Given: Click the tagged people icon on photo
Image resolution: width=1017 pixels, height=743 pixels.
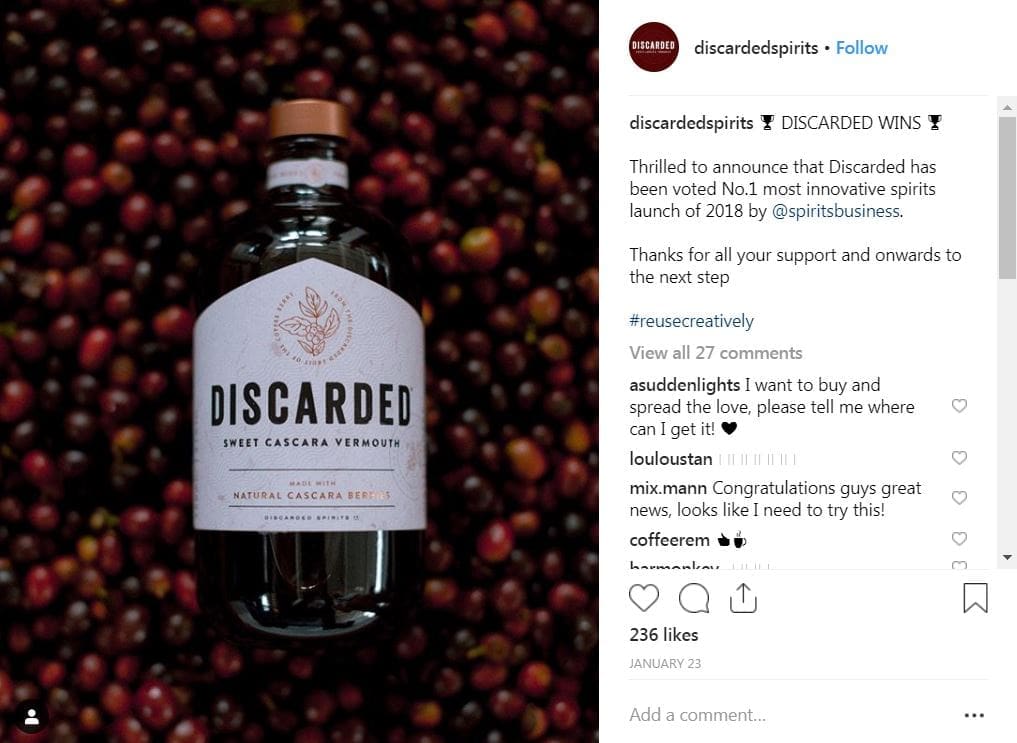Looking at the screenshot, I should 31,717.
